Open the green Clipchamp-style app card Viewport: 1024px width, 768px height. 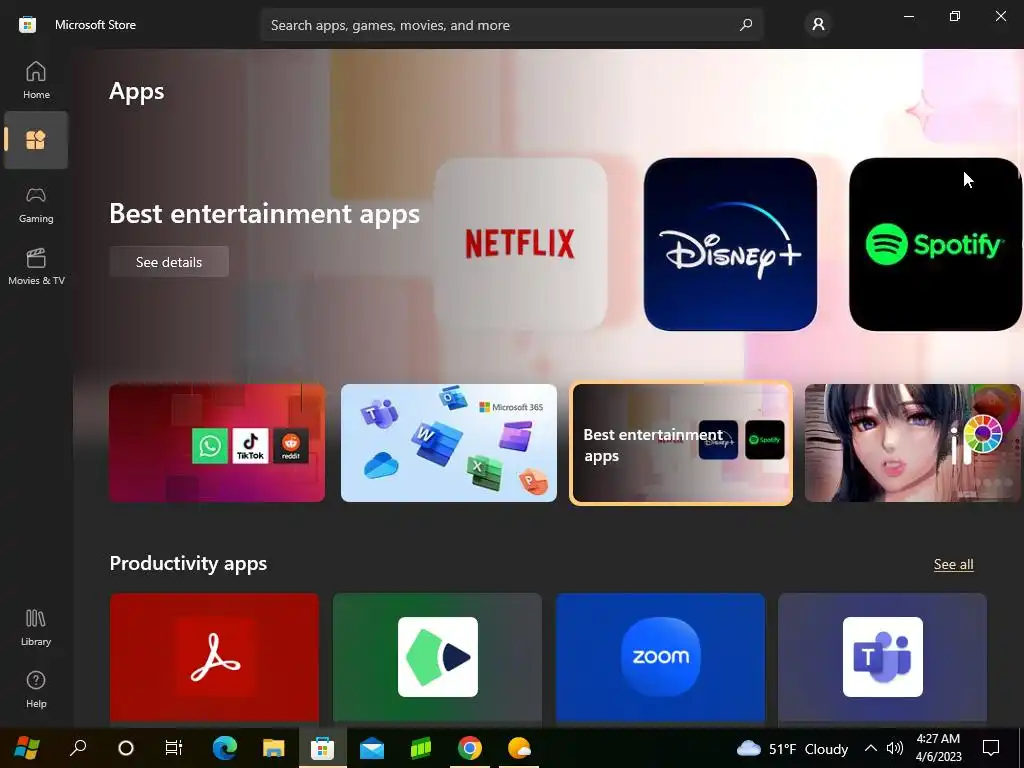(438, 658)
